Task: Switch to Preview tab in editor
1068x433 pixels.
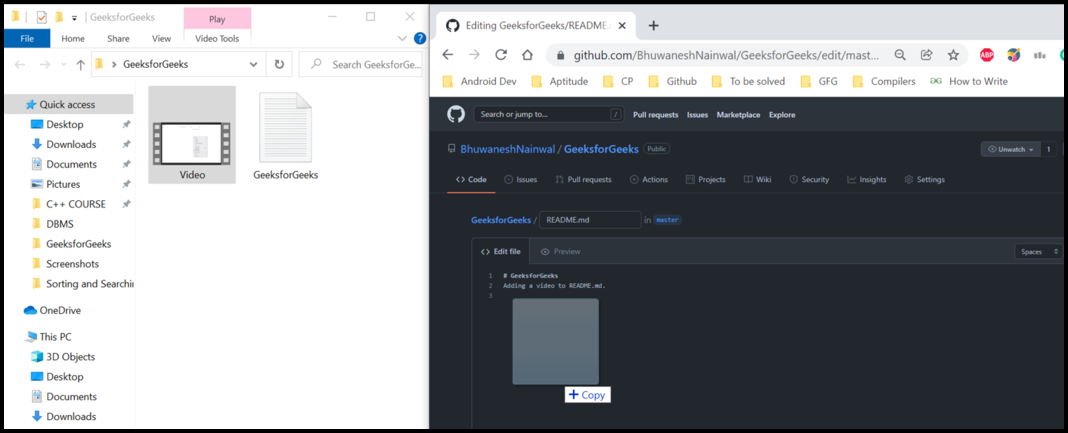Action: 561,251
